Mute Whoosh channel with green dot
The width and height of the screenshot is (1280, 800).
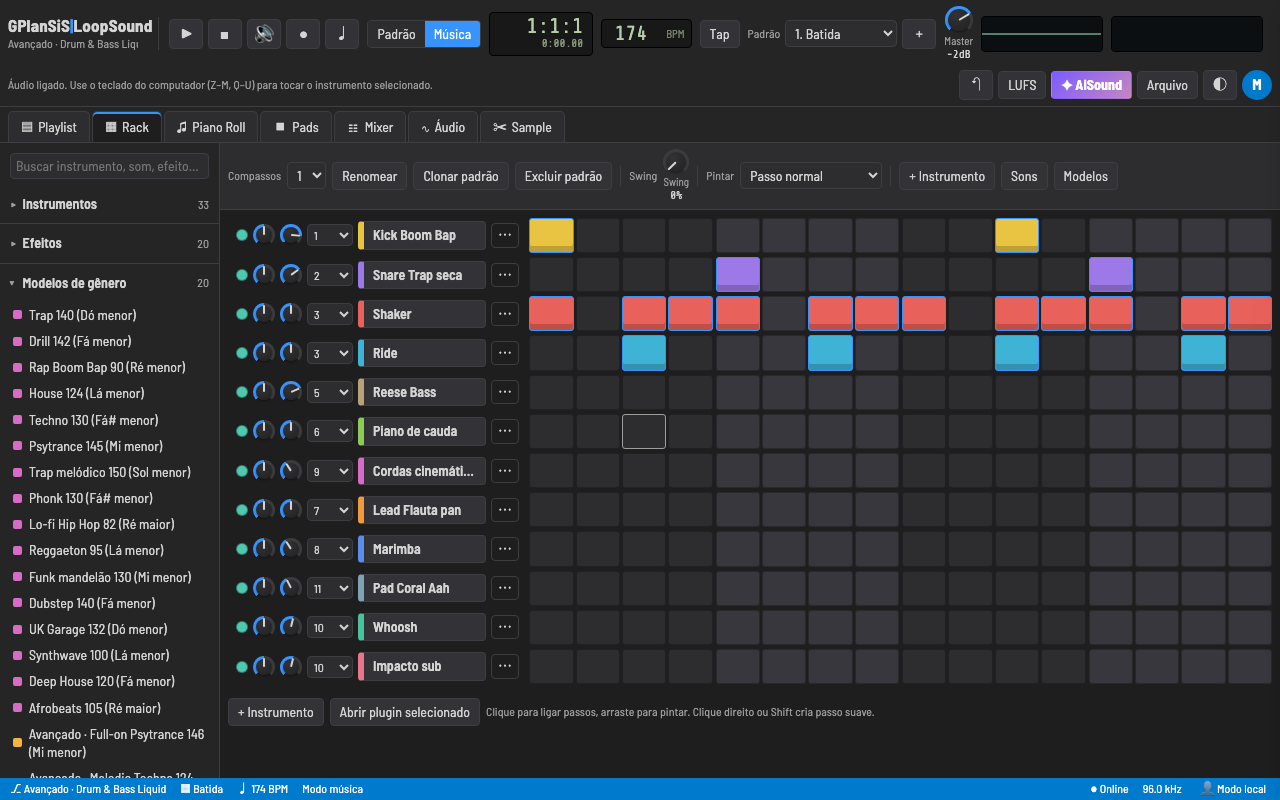tap(241, 627)
